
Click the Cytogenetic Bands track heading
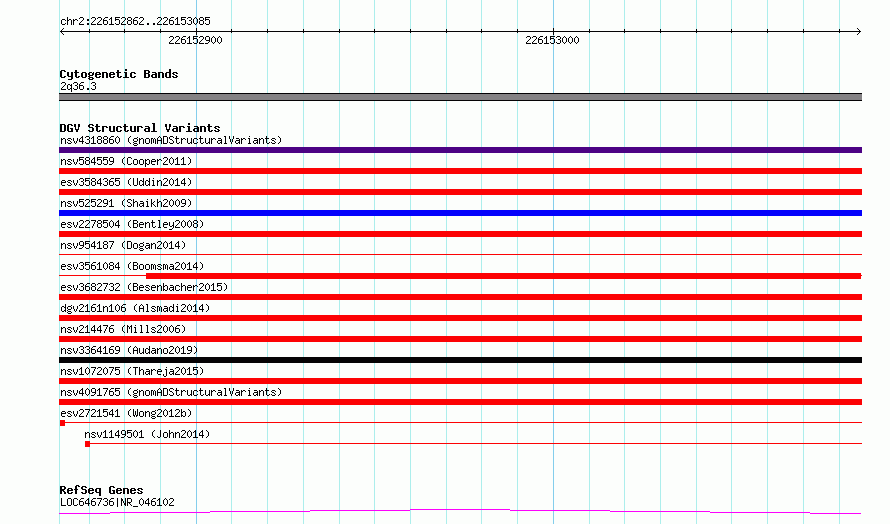(119, 74)
